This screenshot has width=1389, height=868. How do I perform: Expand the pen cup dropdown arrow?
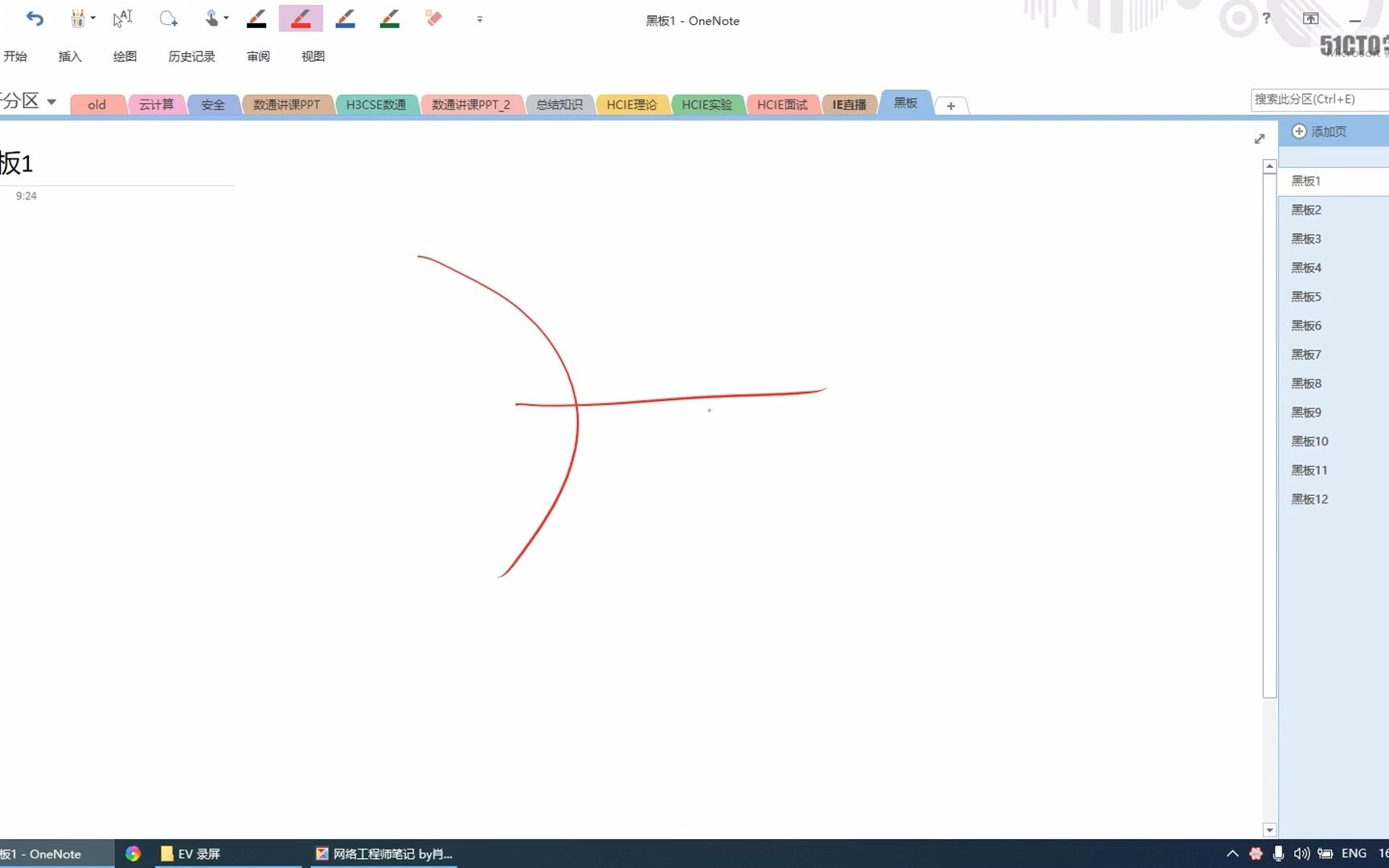pyautogui.click(x=93, y=18)
